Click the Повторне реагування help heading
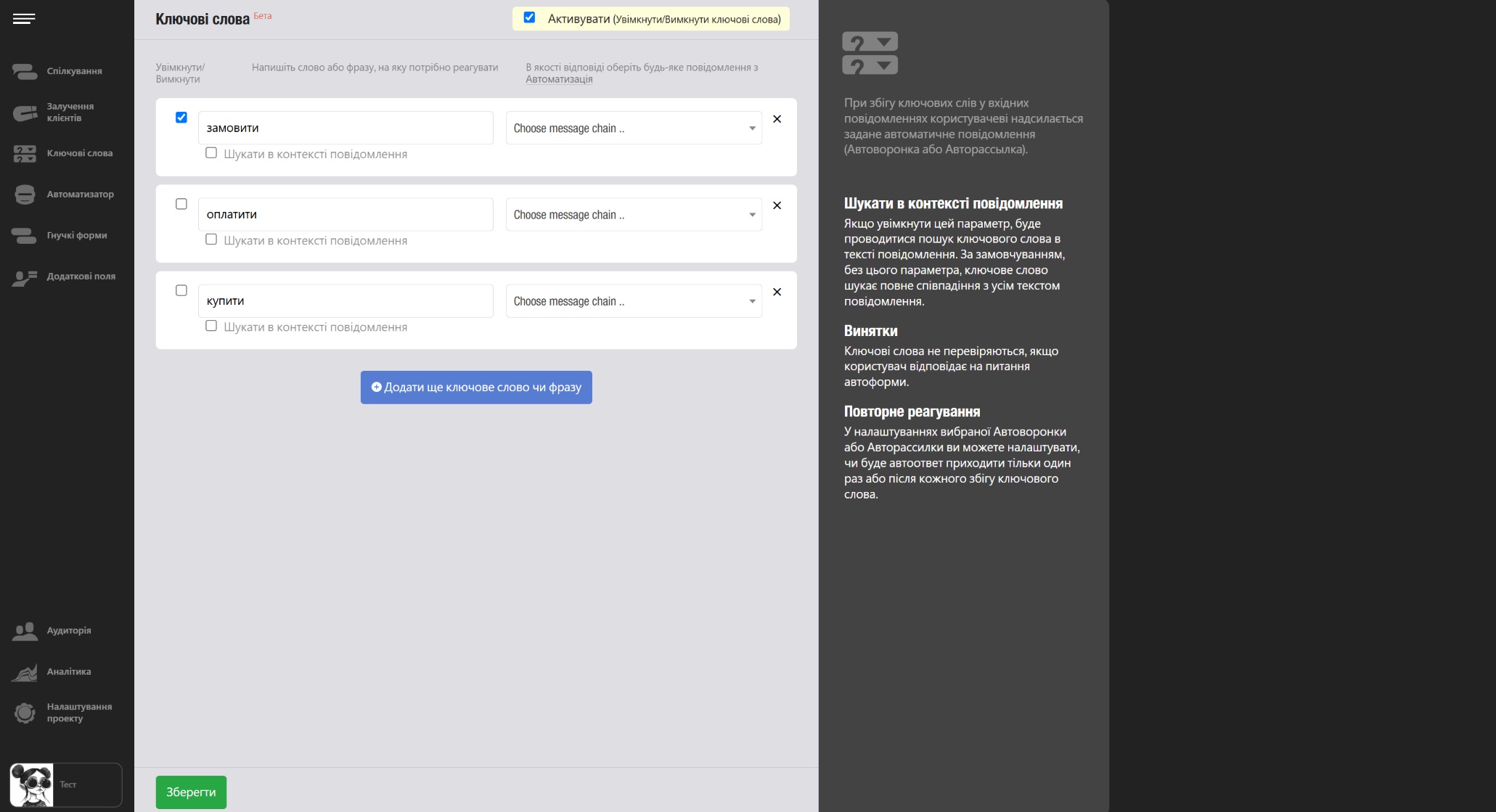 point(912,411)
